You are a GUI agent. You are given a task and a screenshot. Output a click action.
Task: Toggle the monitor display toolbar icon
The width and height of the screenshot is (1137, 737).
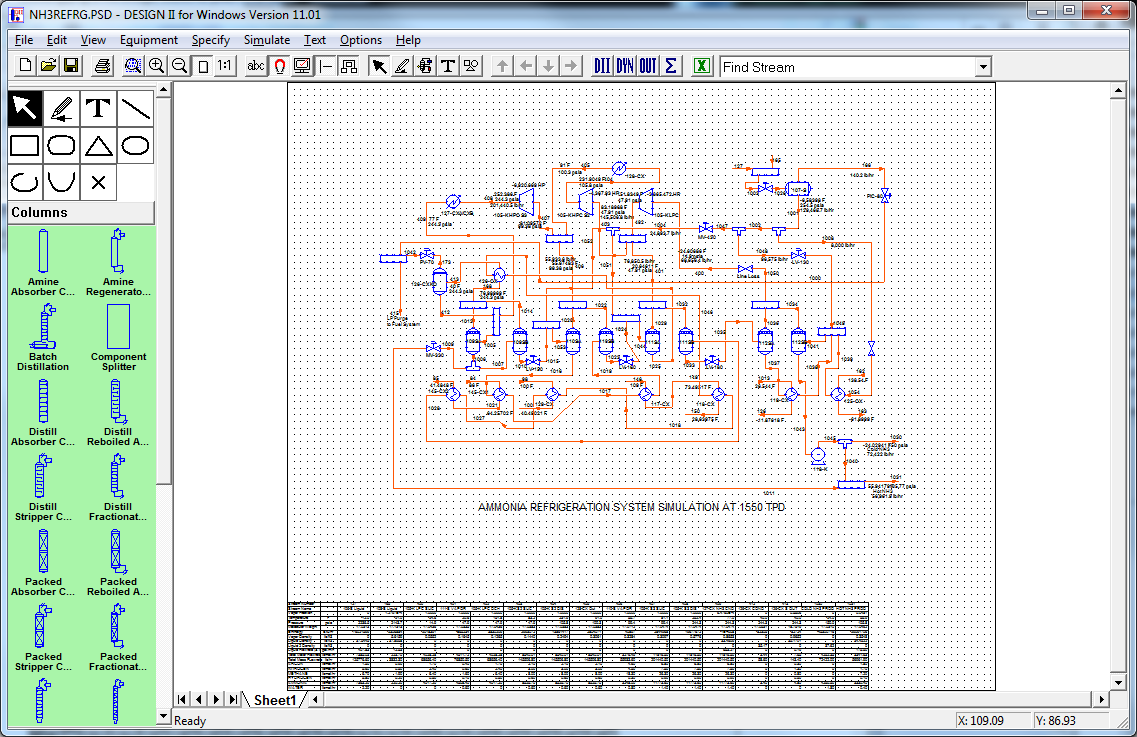point(302,66)
